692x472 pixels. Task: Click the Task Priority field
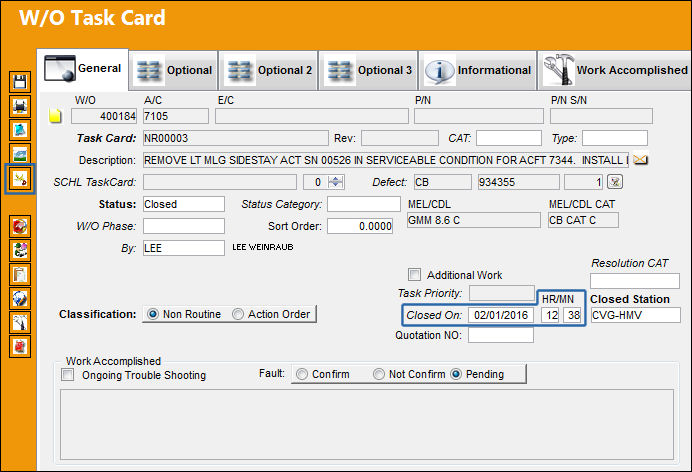pyautogui.click(x=502, y=293)
